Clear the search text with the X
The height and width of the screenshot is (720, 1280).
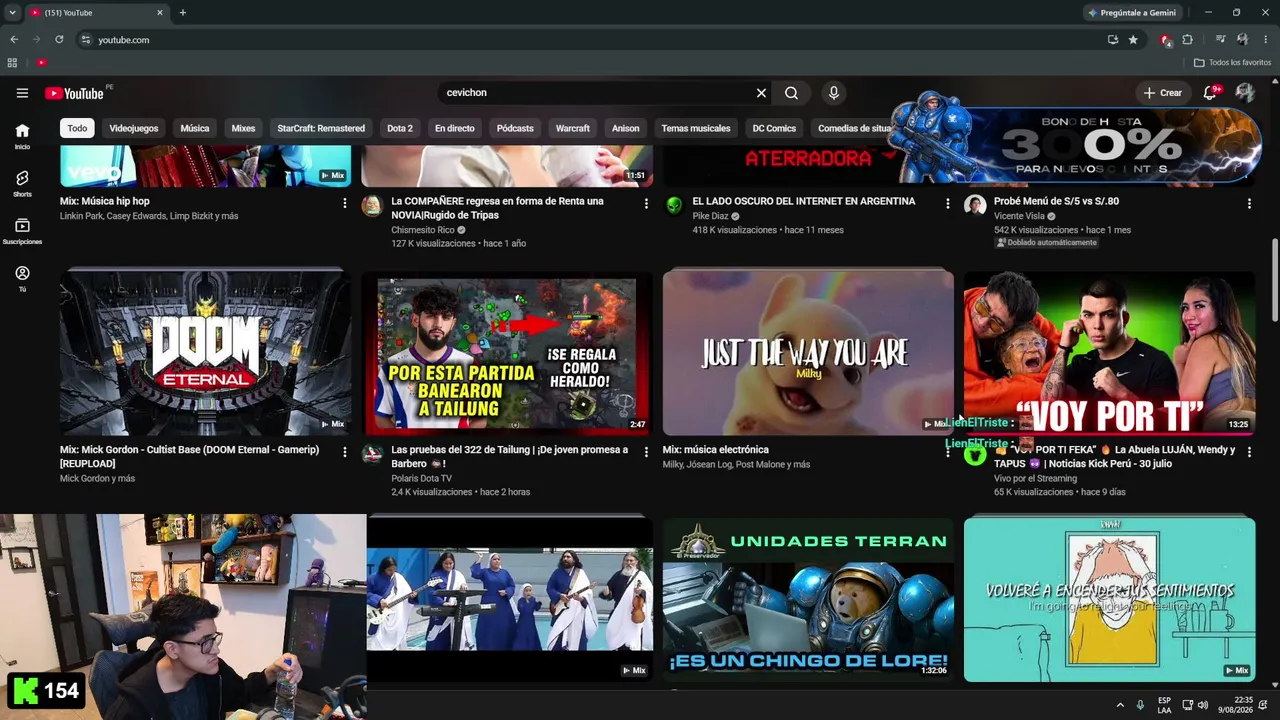(761, 93)
